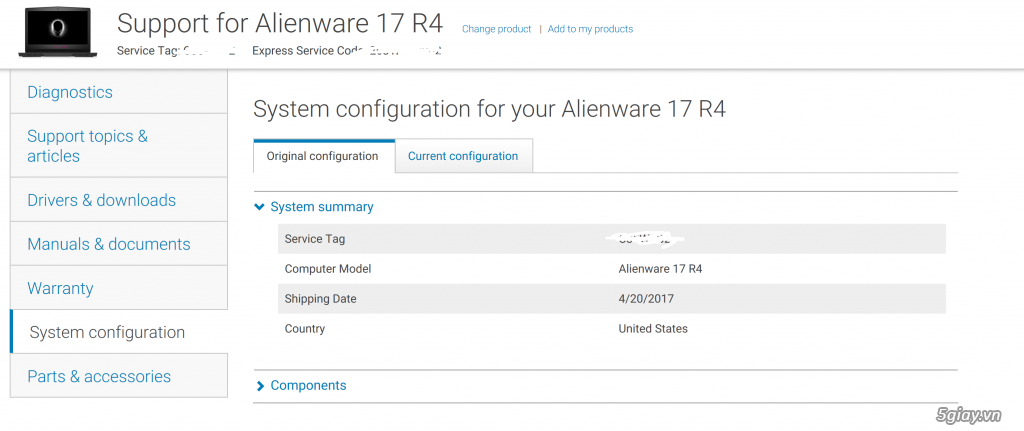Click the System summary heading link
This screenshot has height=431, width=1024.
(322, 207)
